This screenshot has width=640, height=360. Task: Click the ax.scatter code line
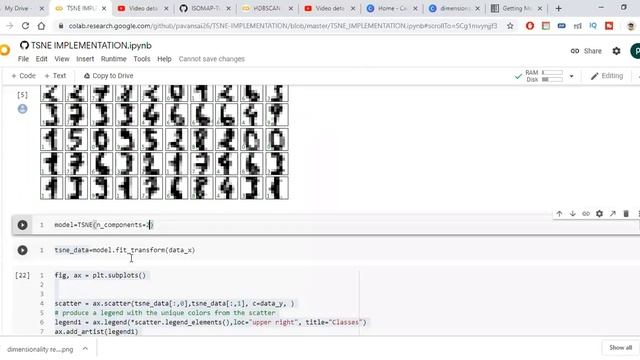coord(174,304)
